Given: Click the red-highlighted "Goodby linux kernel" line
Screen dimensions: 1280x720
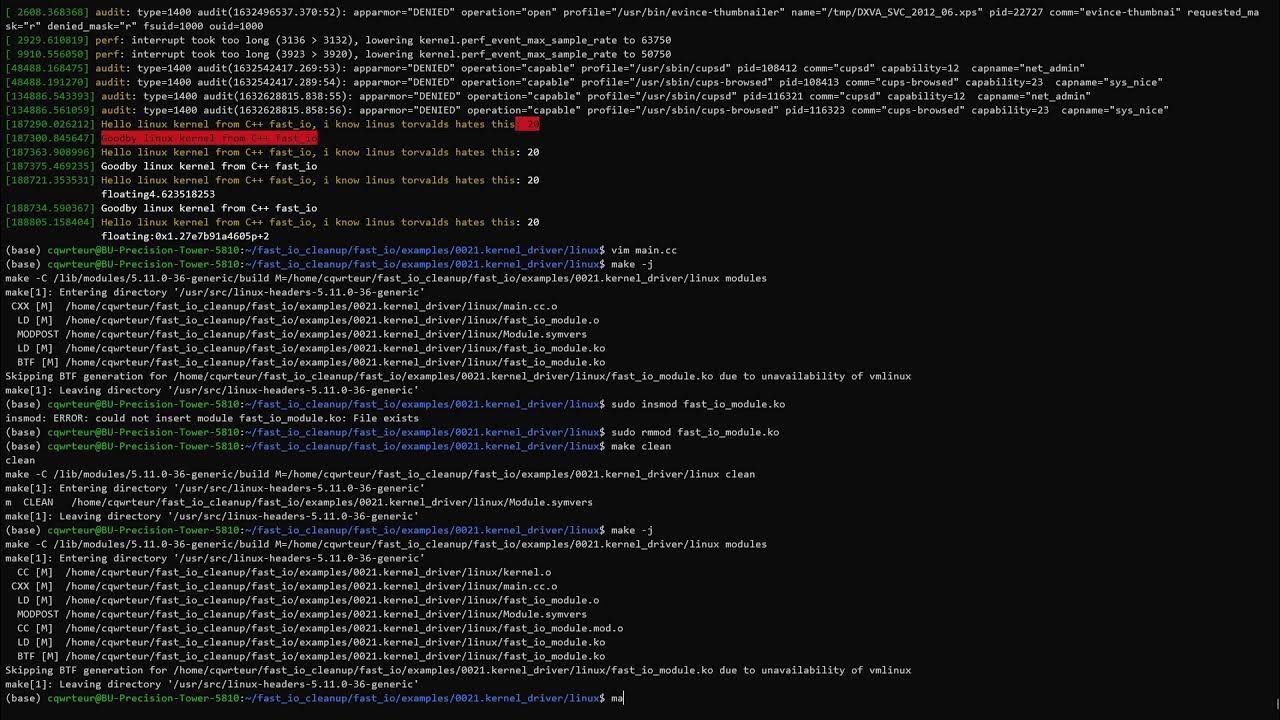Looking at the screenshot, I should [x=209, y=138].
